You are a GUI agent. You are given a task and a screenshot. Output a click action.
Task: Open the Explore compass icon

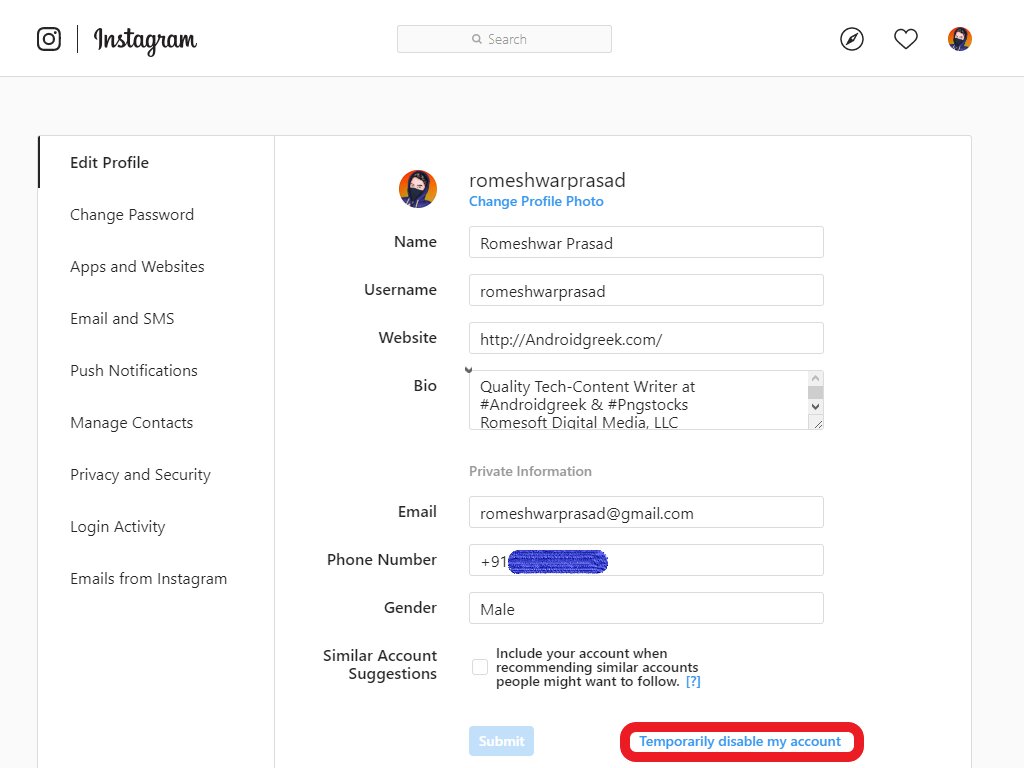[x=852, y=39]
